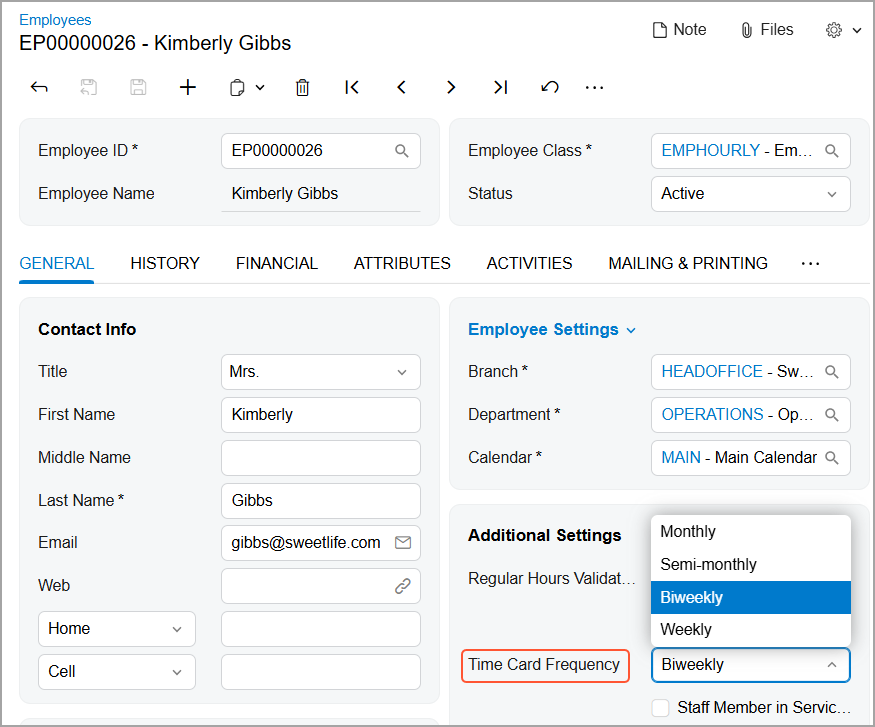
Task: Switch to the ACTIVITIES tab
Action: coord(530,263)
